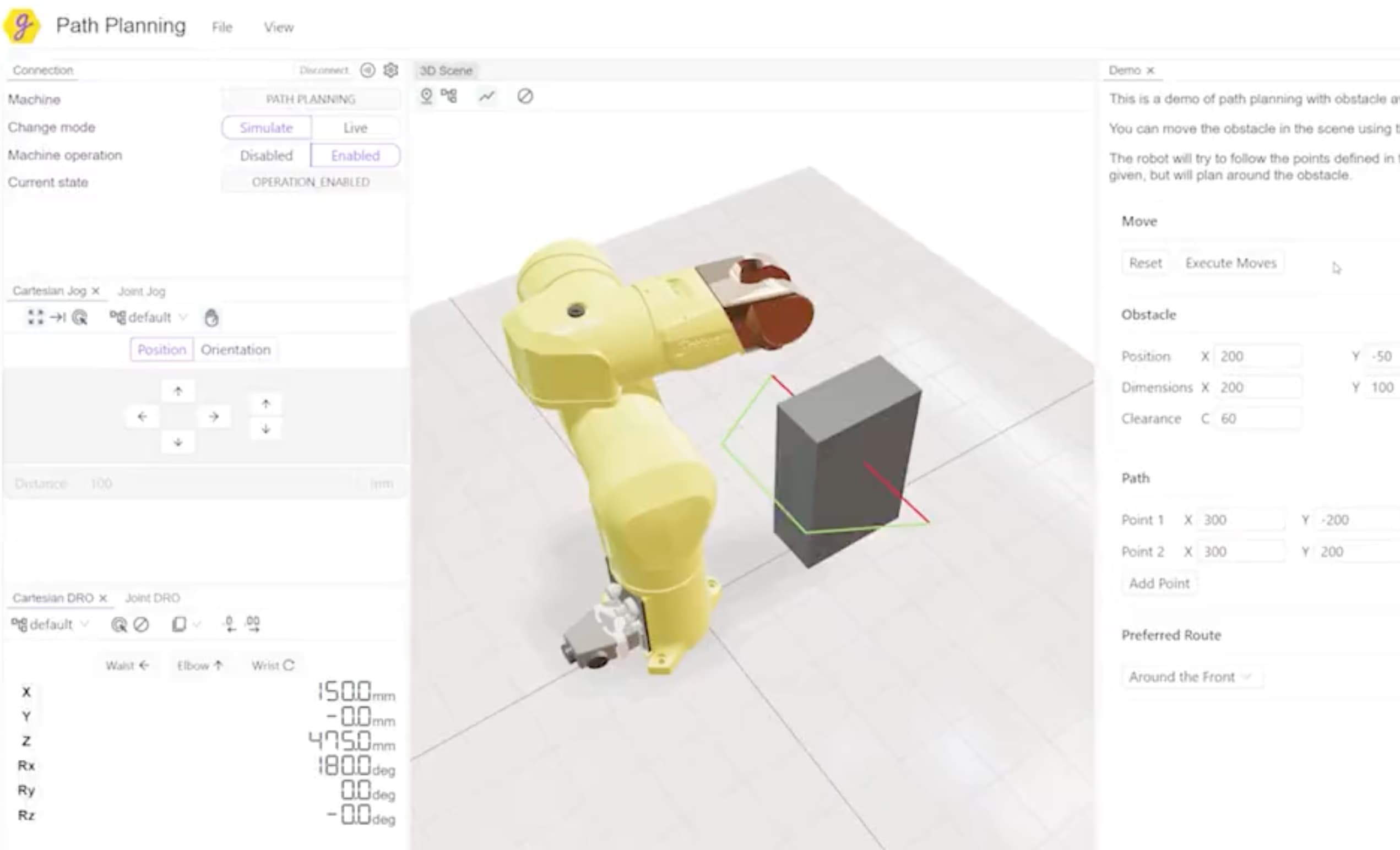Click the copy icon in Cartesian DRO toolbar

click(x=179, y=624)
